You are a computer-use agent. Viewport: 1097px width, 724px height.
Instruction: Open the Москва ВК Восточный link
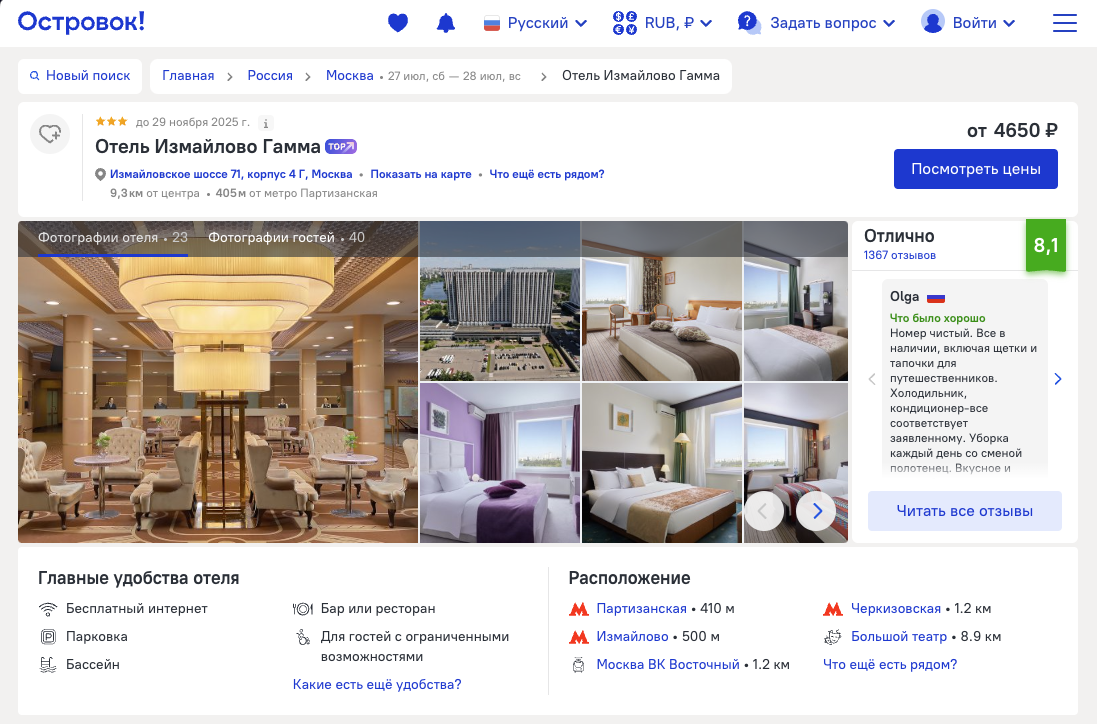click(667, 665)
